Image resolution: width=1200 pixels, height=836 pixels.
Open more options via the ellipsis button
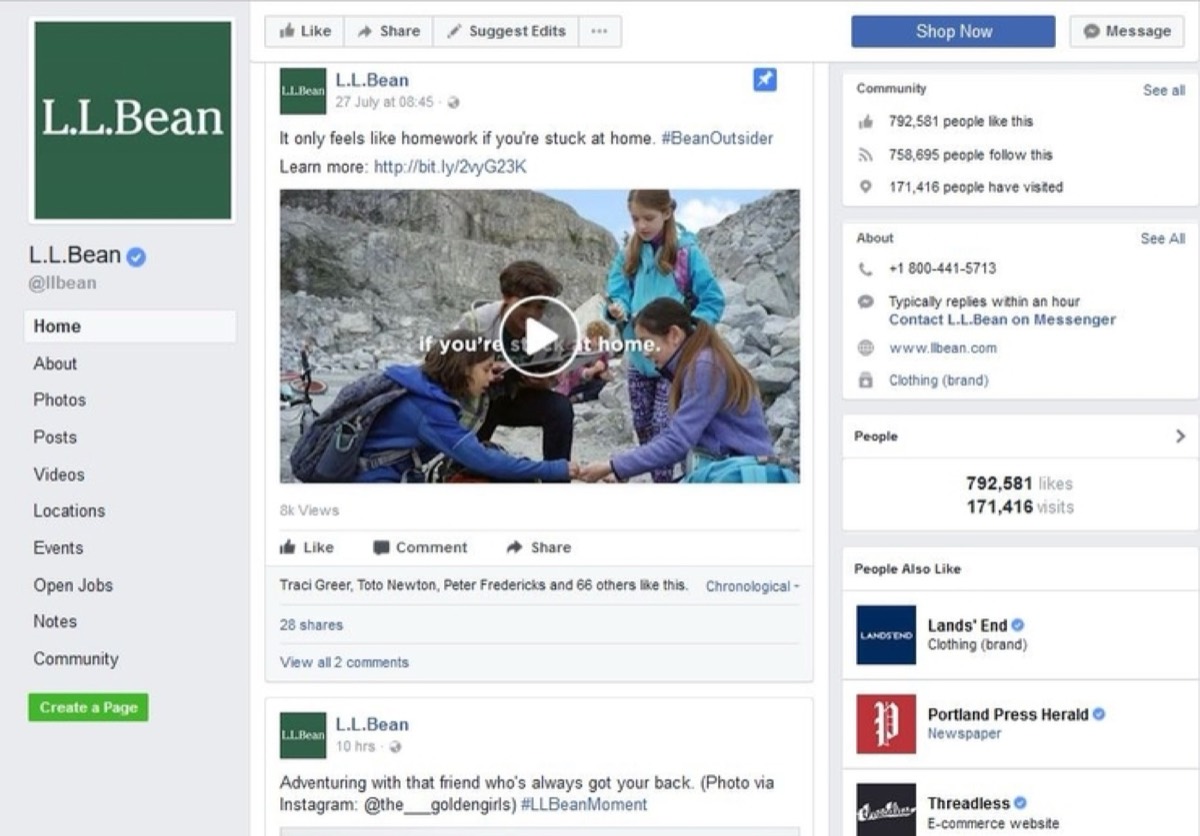pos(599,31)
